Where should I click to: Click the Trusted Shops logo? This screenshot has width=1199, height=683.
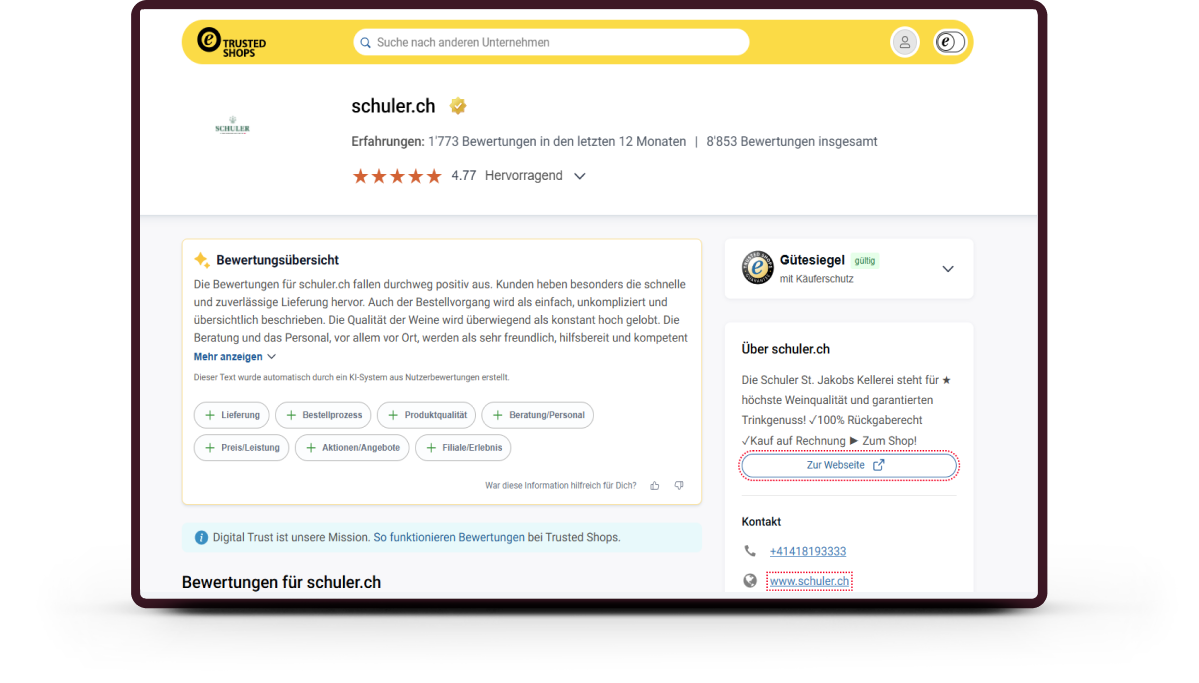coord(231,42)
